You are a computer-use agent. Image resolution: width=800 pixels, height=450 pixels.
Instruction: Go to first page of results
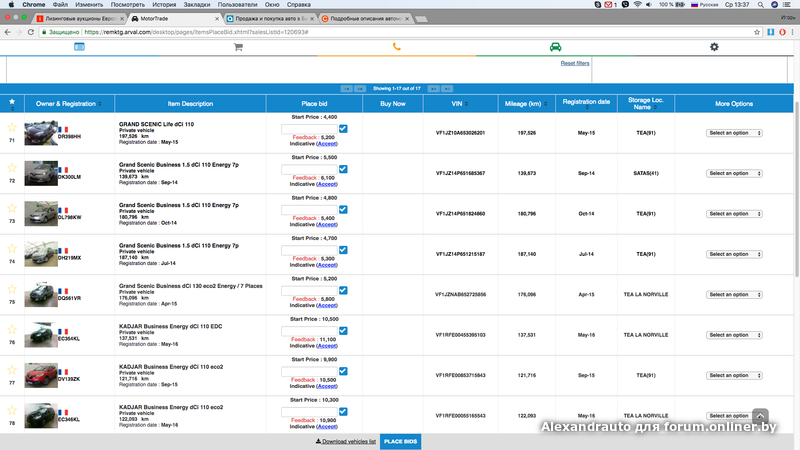pos(346,89)
